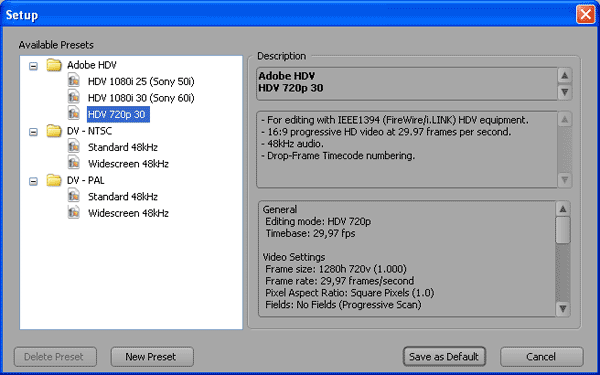
Task: Click 'Drop-Frame Timecode numbering' line
Action: (338, 156)
